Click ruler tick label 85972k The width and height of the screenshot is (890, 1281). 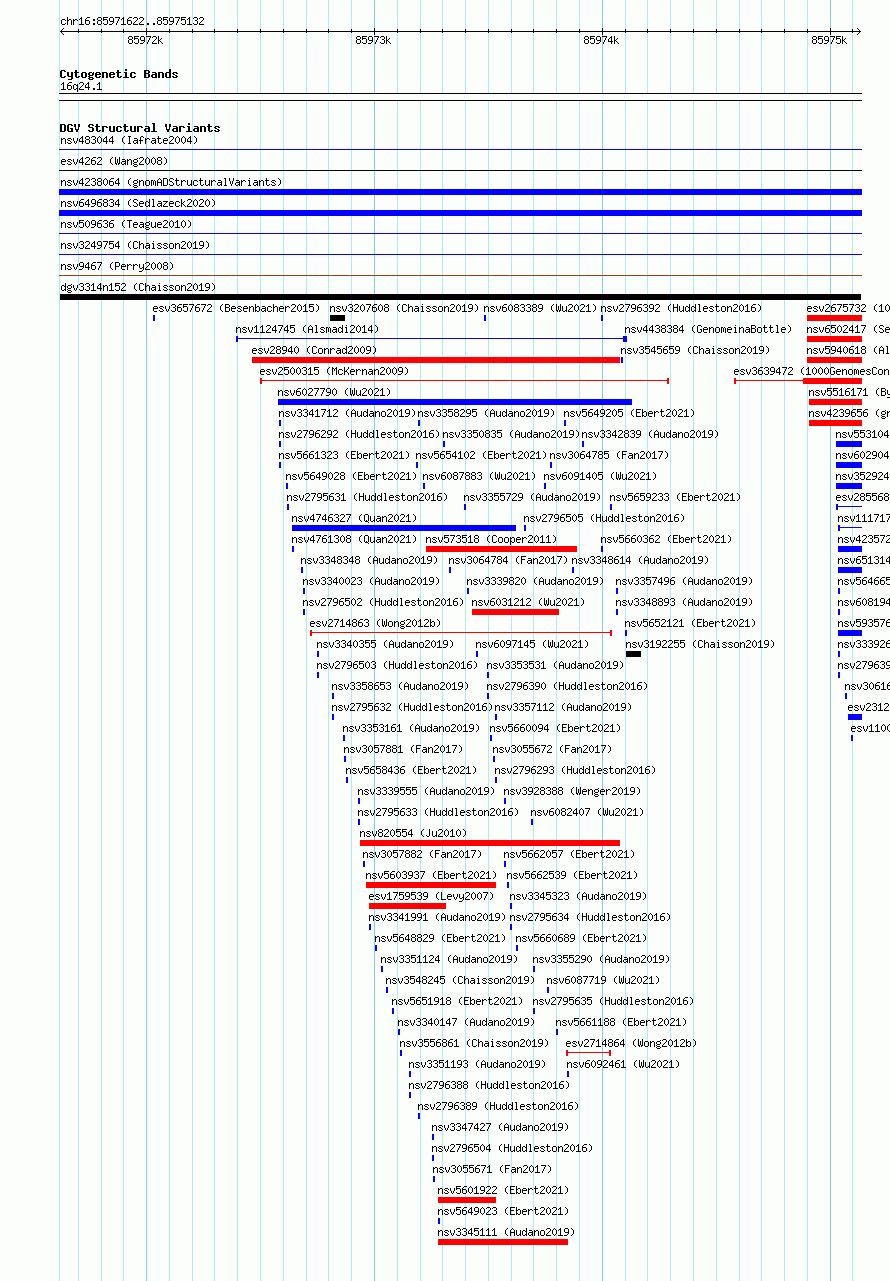click(145, 40)
